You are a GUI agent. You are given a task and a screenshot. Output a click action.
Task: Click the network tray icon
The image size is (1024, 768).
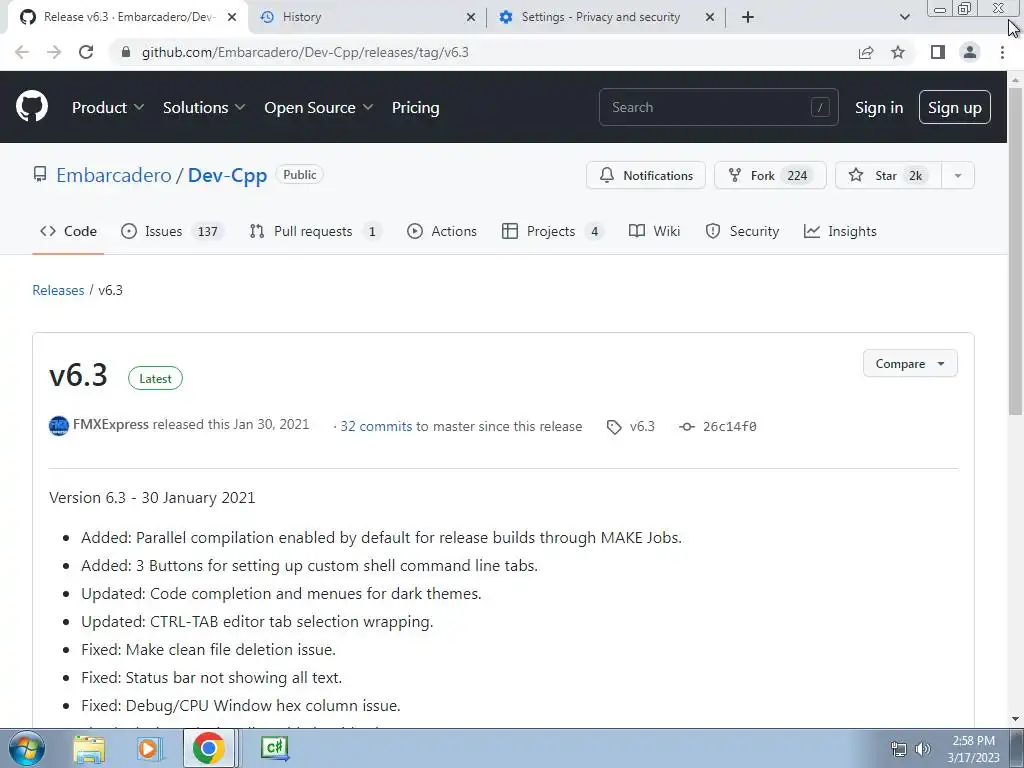[899, 749]
